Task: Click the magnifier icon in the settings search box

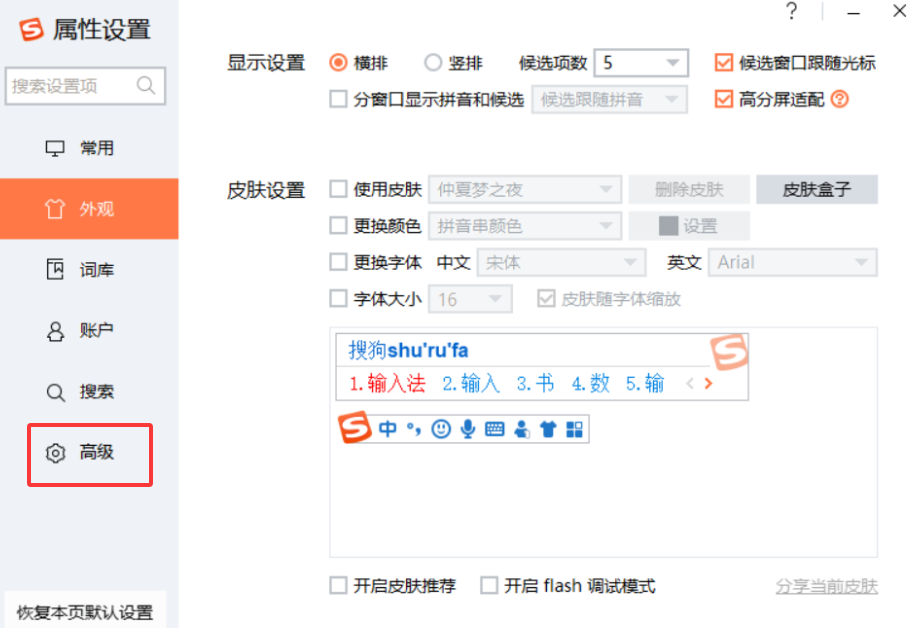Action: tap(146, 86)
